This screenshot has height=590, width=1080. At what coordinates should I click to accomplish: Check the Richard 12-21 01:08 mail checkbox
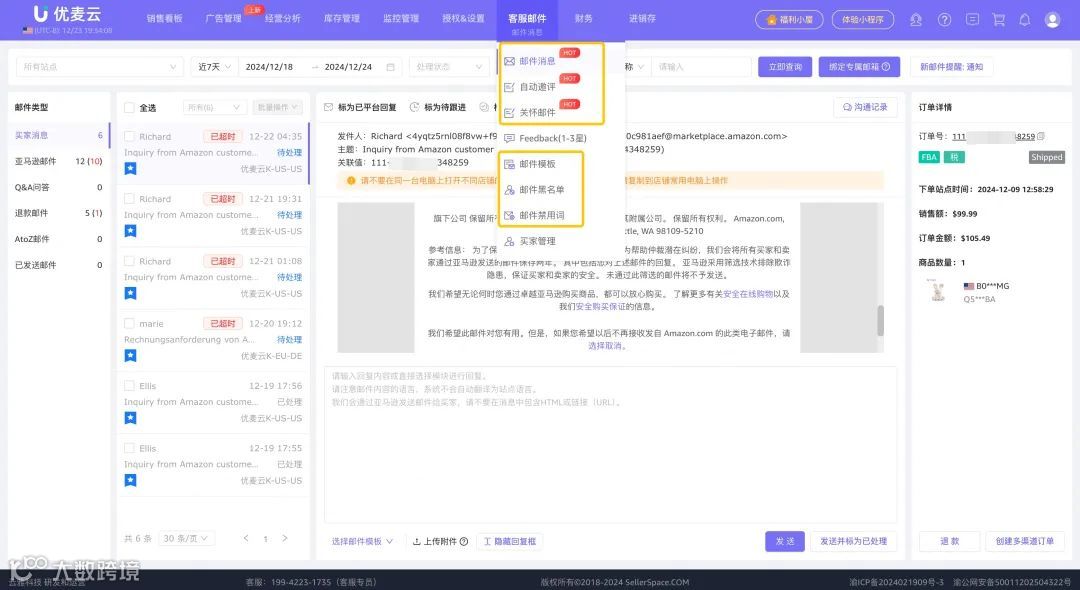tap(129, 261)
